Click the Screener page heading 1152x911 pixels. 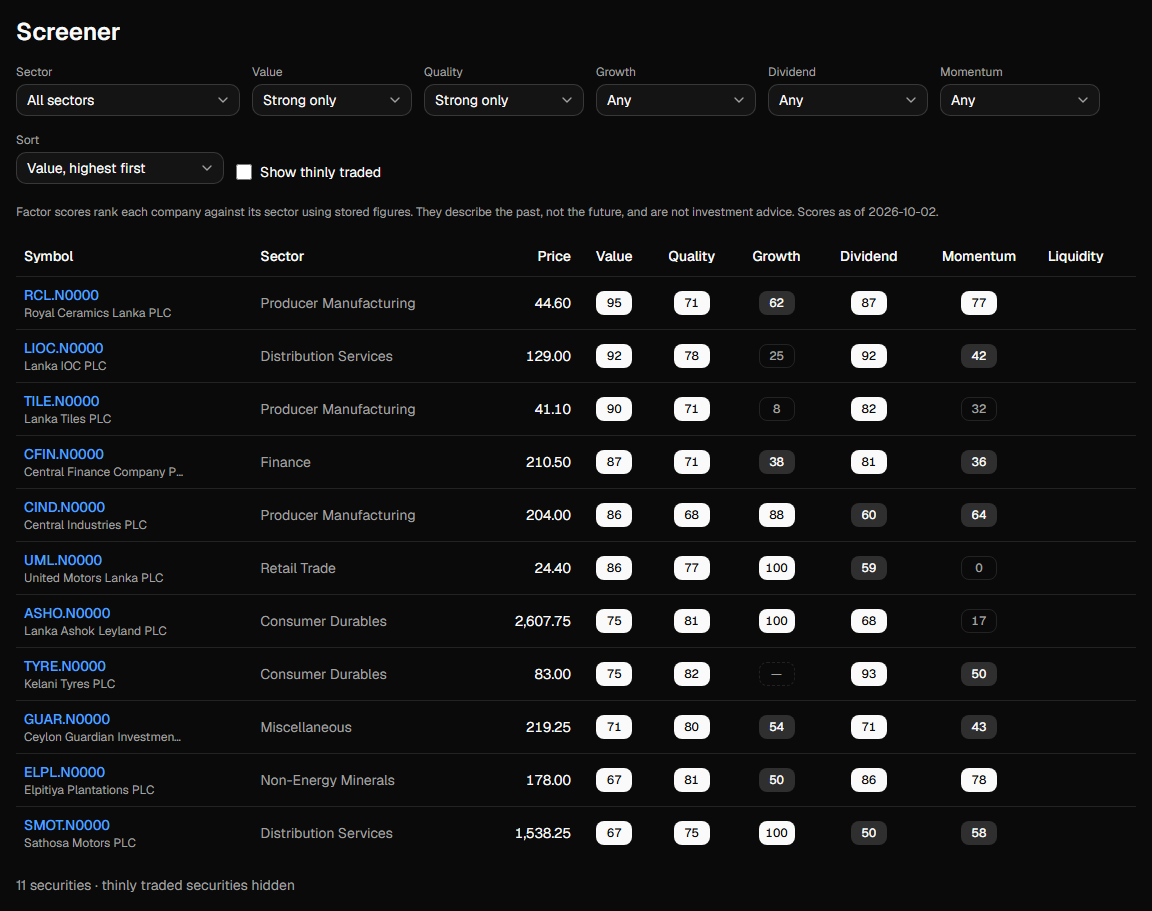[x=68, y=32]
